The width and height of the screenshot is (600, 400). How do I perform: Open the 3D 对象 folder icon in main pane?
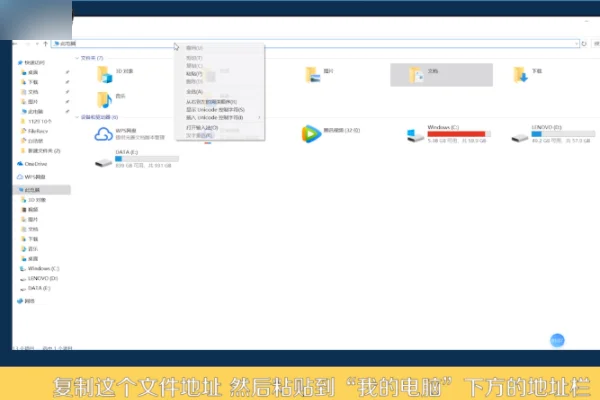(104, 74)
